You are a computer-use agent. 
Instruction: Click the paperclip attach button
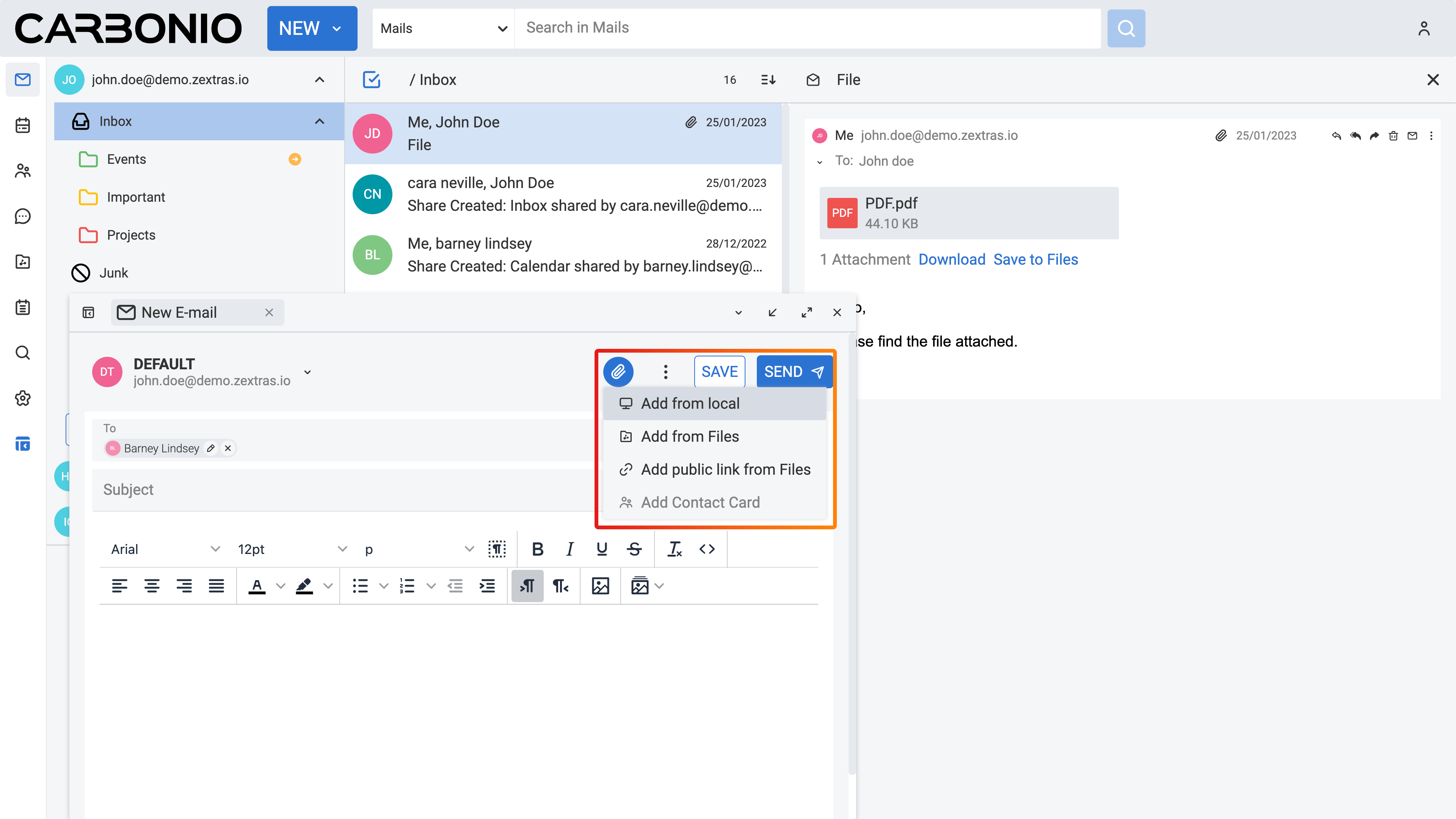click(618, 372)
